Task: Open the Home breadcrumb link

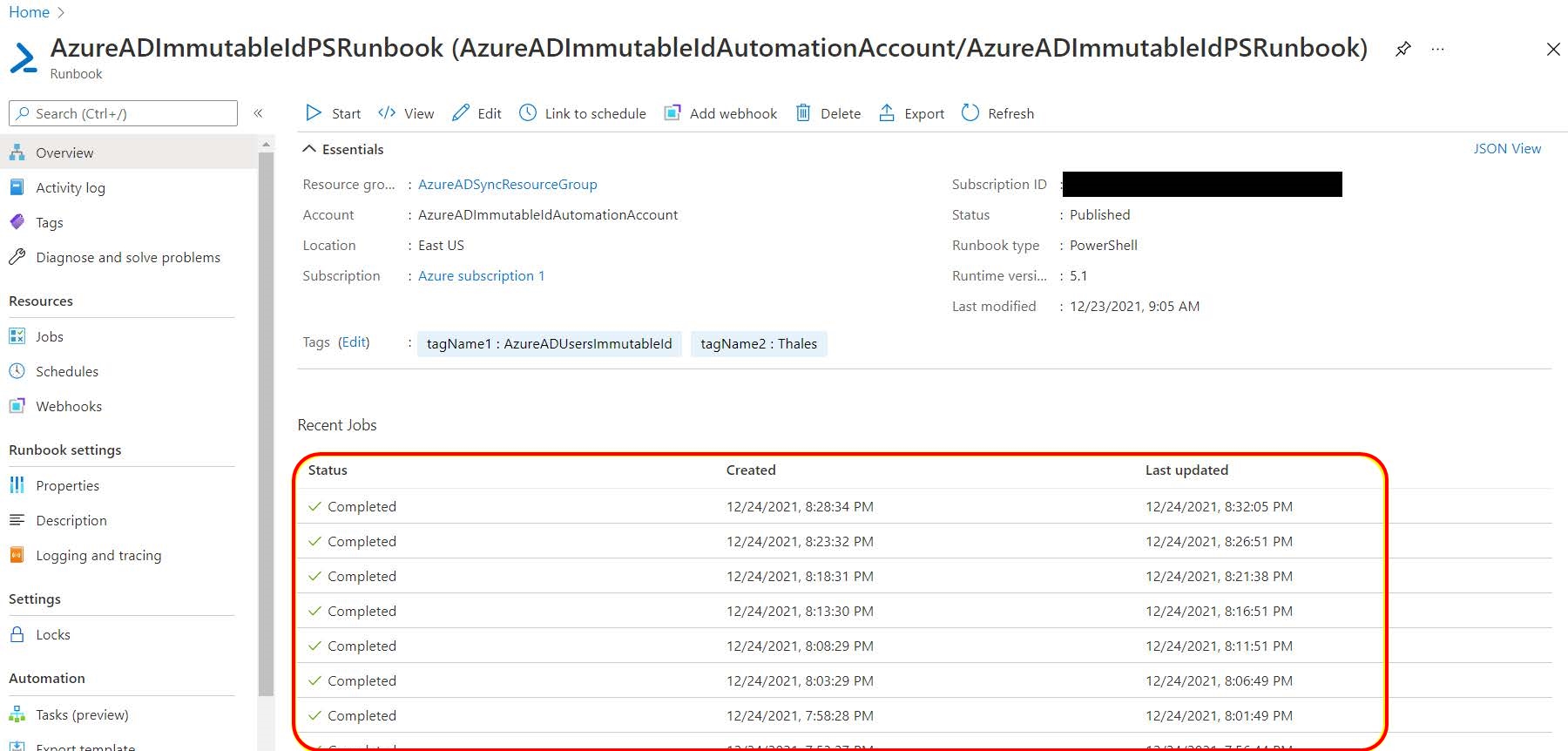Action: (29, 12)
